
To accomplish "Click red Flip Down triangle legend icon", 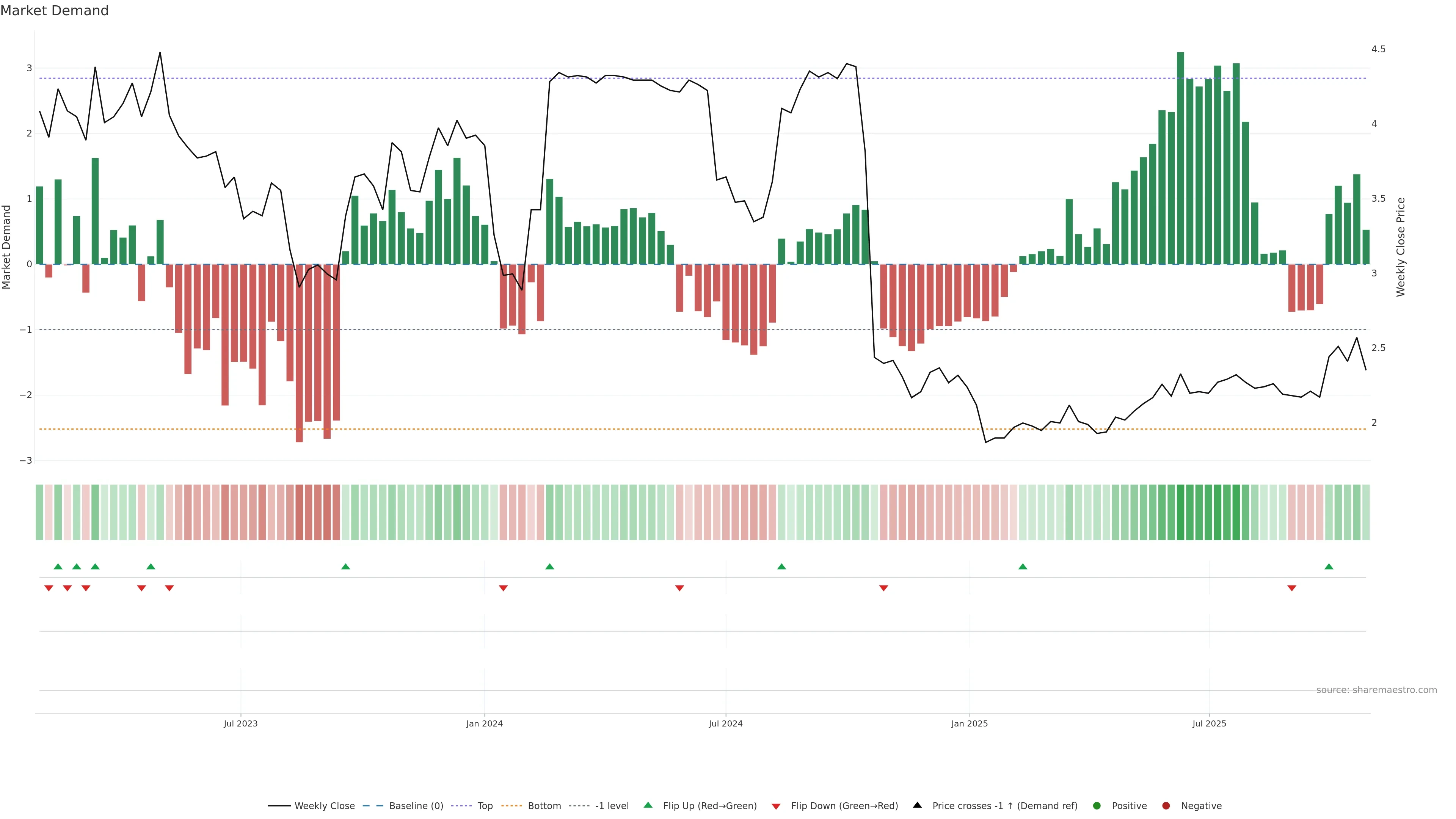I will tap(776, 806).
